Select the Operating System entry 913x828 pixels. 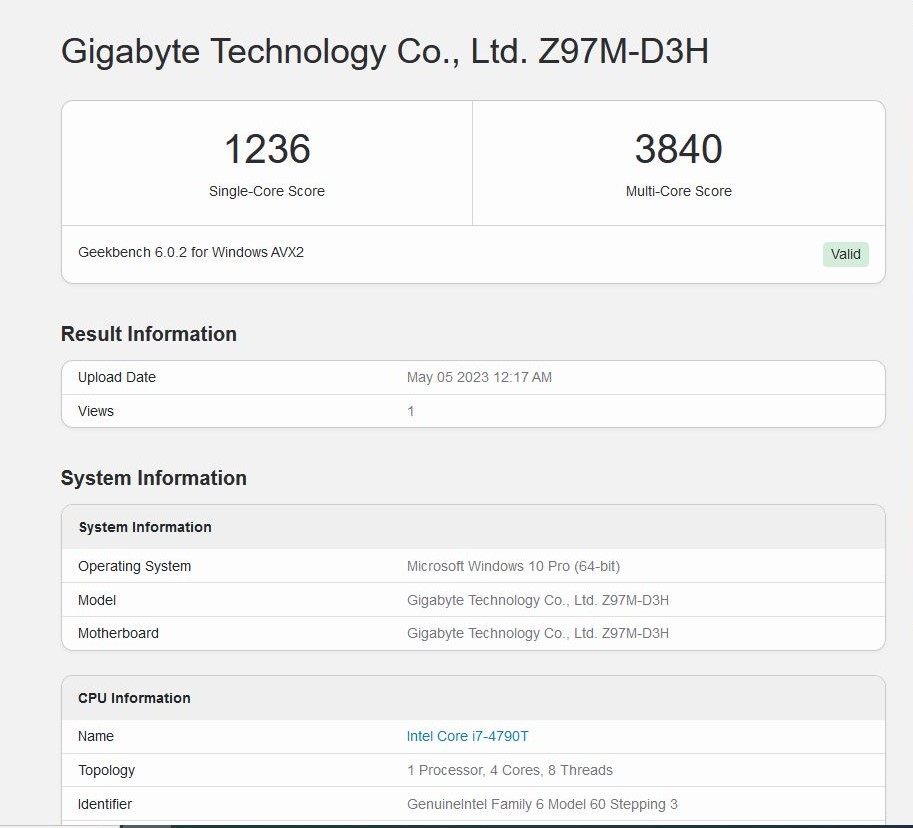point(134,566)
